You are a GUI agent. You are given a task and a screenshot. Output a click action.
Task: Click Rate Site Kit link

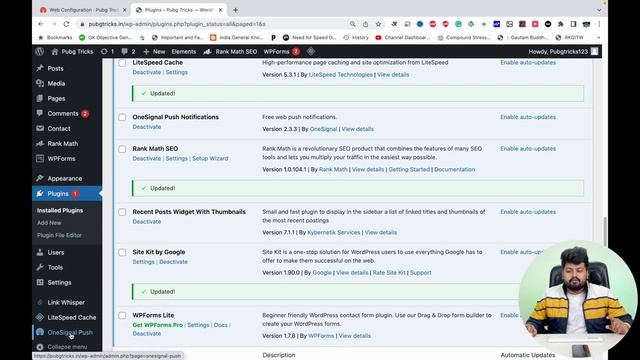click(389, 273)
